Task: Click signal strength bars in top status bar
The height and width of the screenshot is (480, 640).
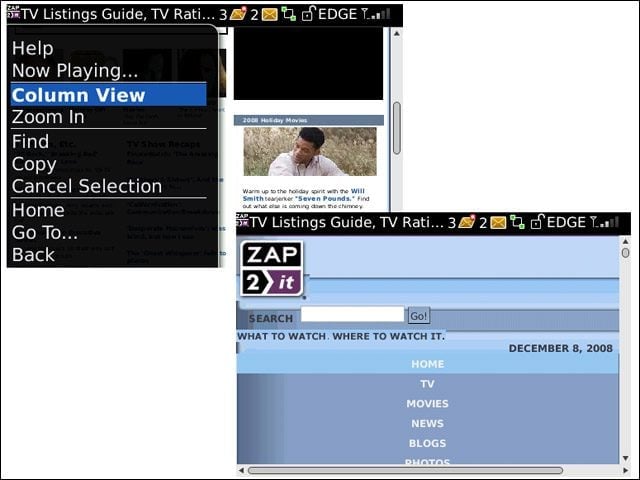Action: coord(376,14)
